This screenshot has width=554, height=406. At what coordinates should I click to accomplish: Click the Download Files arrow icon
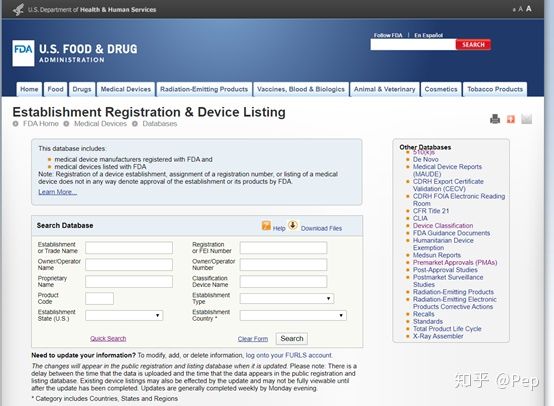pos(293,225)
